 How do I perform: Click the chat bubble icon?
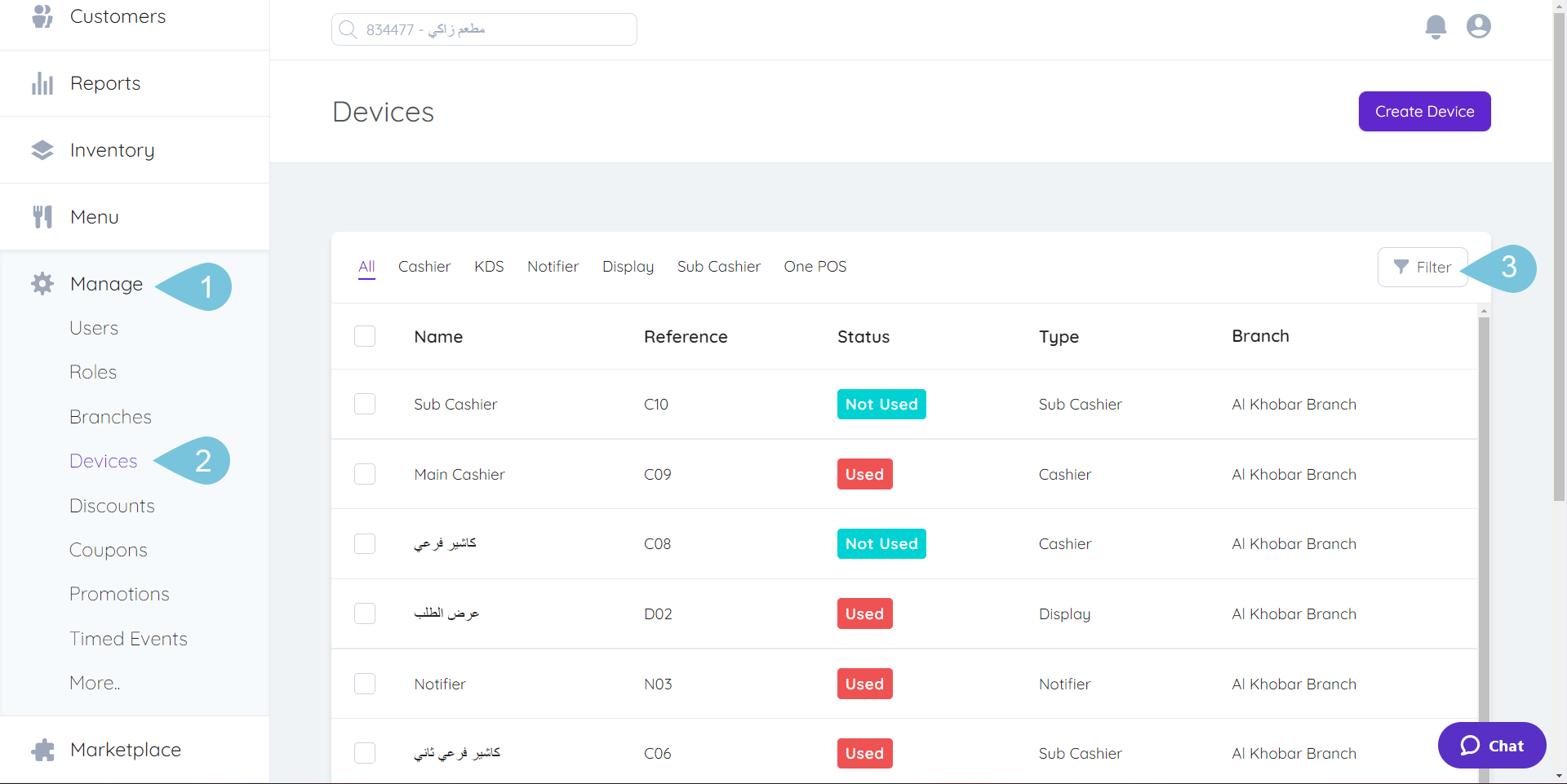1470,746
